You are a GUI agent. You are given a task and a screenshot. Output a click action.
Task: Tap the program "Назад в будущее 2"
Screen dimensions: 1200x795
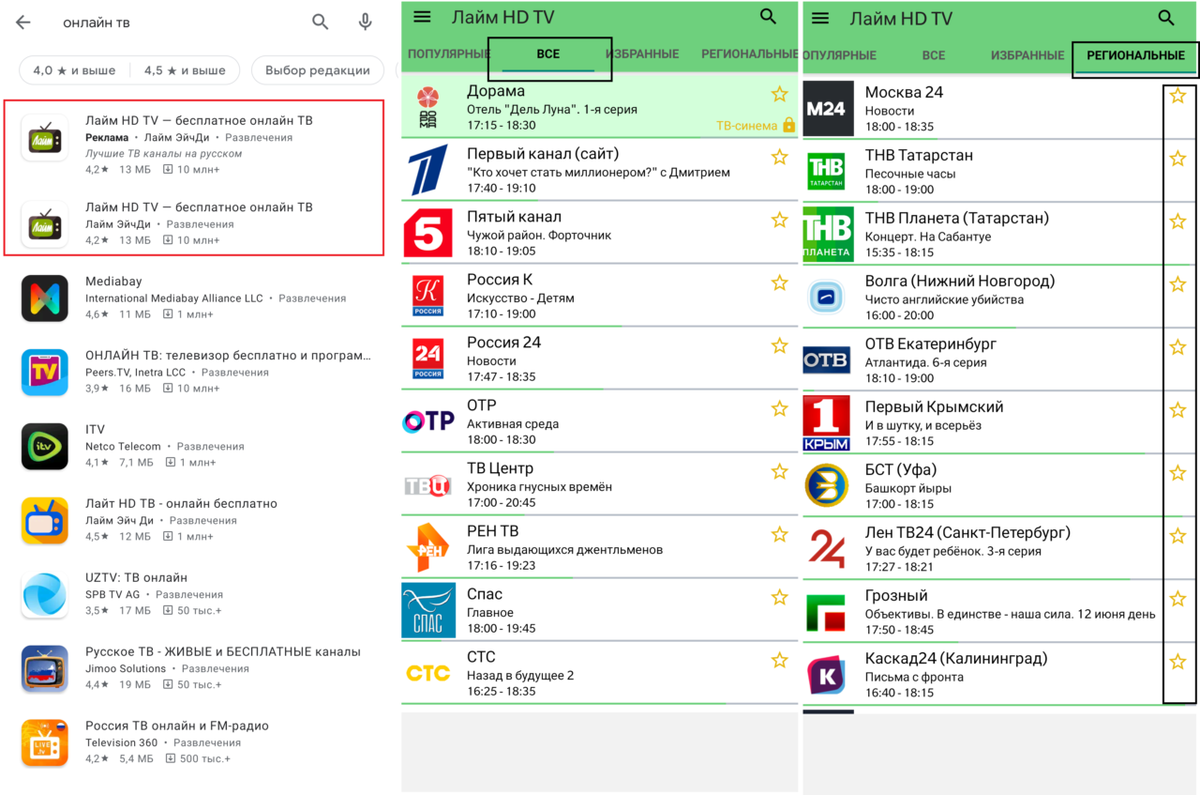[x=520, y=676]
